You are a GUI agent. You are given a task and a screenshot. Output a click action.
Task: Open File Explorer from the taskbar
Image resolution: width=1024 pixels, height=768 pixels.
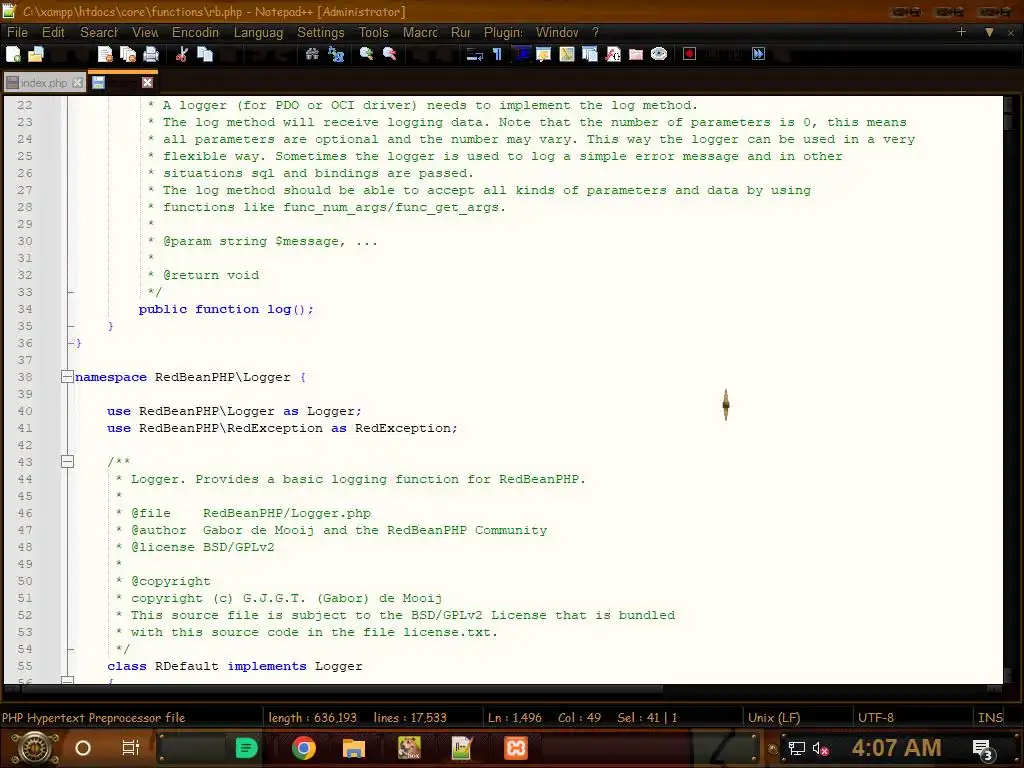(x=353, y=748)
